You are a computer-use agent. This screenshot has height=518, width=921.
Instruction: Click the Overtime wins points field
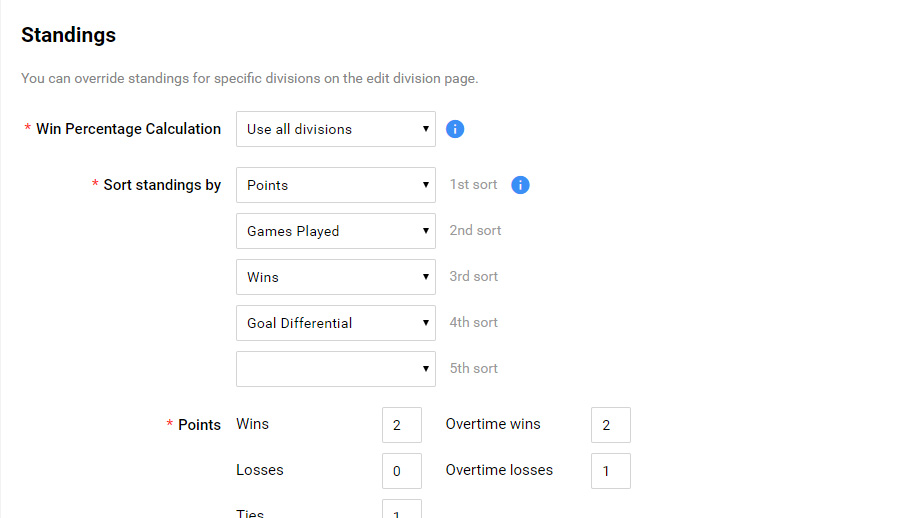611,425
